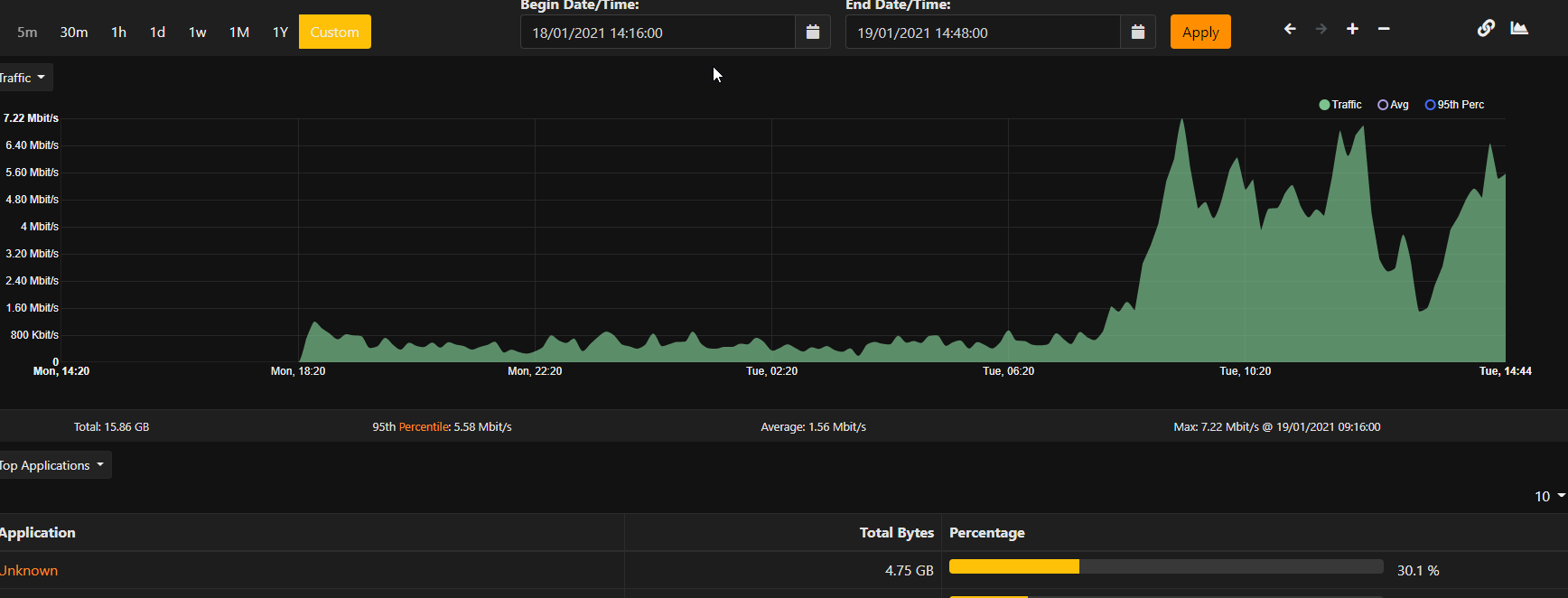Focus the Begin Date/Time input field
The image size is (1568, 598).
click(658, 32)
